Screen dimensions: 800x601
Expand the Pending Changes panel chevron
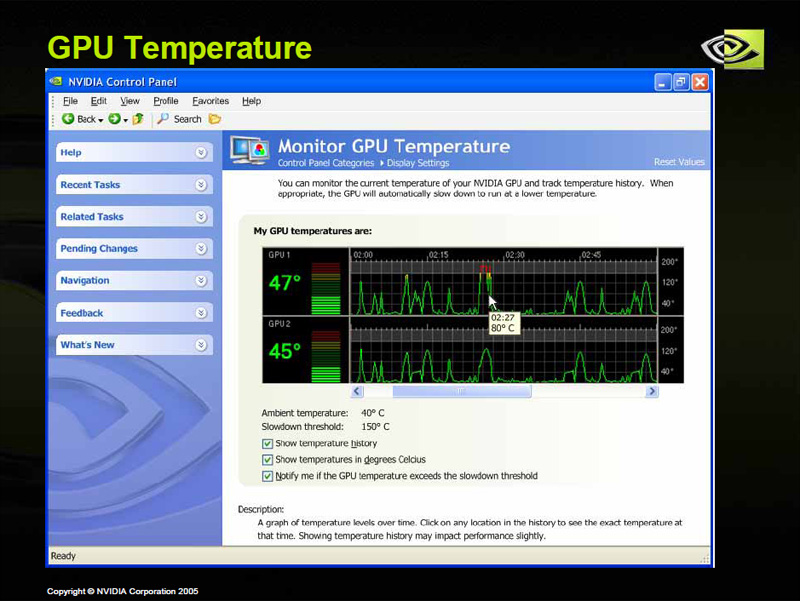click(x=201, y=248)
